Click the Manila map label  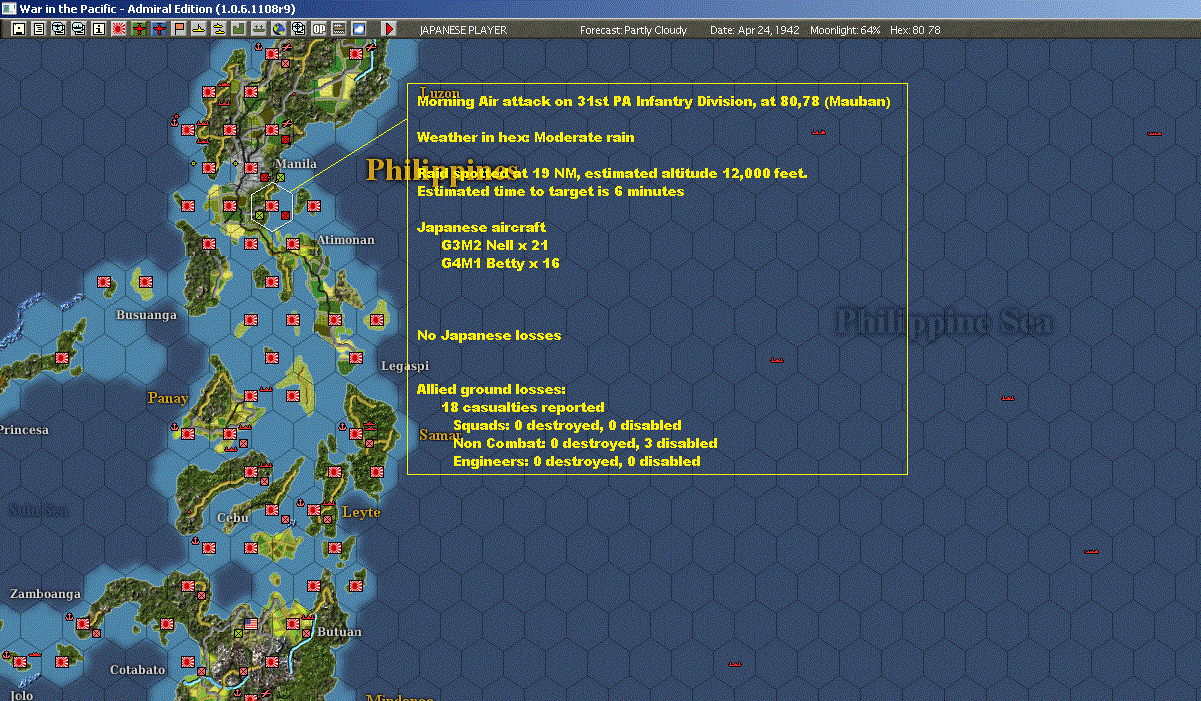tap(296, 164)
